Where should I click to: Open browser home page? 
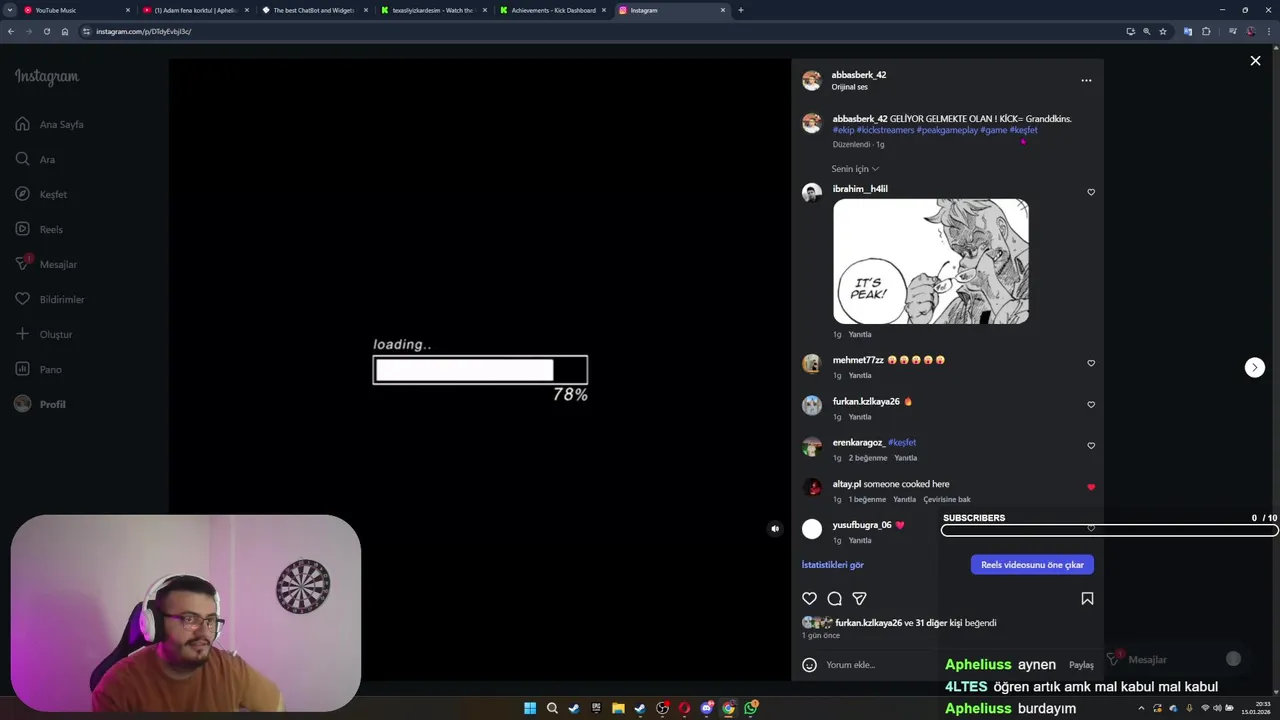click(x=65, y=31)
